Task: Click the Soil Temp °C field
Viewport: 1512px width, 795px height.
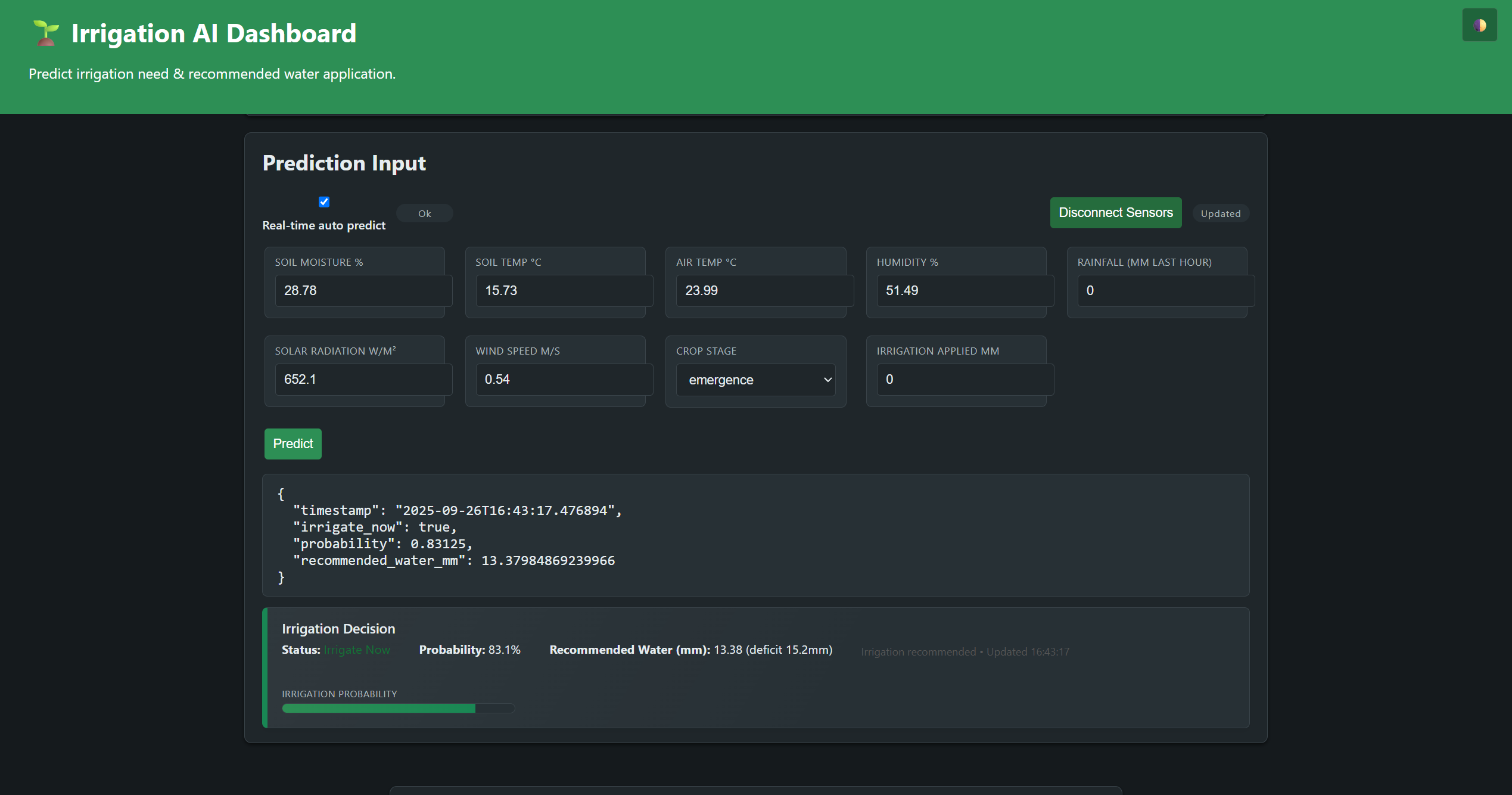Action: pyautogui.click(x=564, y=291)
